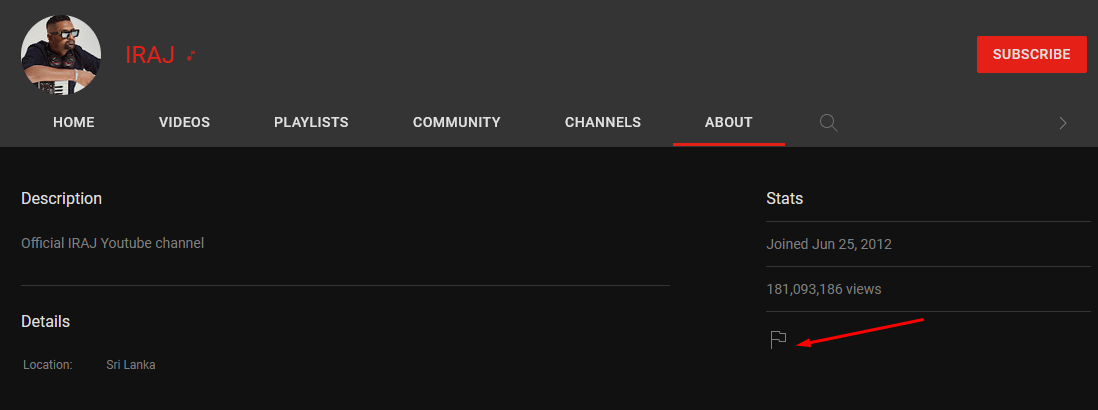Click the 'Sri Lanka' location value

coord(131,365)
